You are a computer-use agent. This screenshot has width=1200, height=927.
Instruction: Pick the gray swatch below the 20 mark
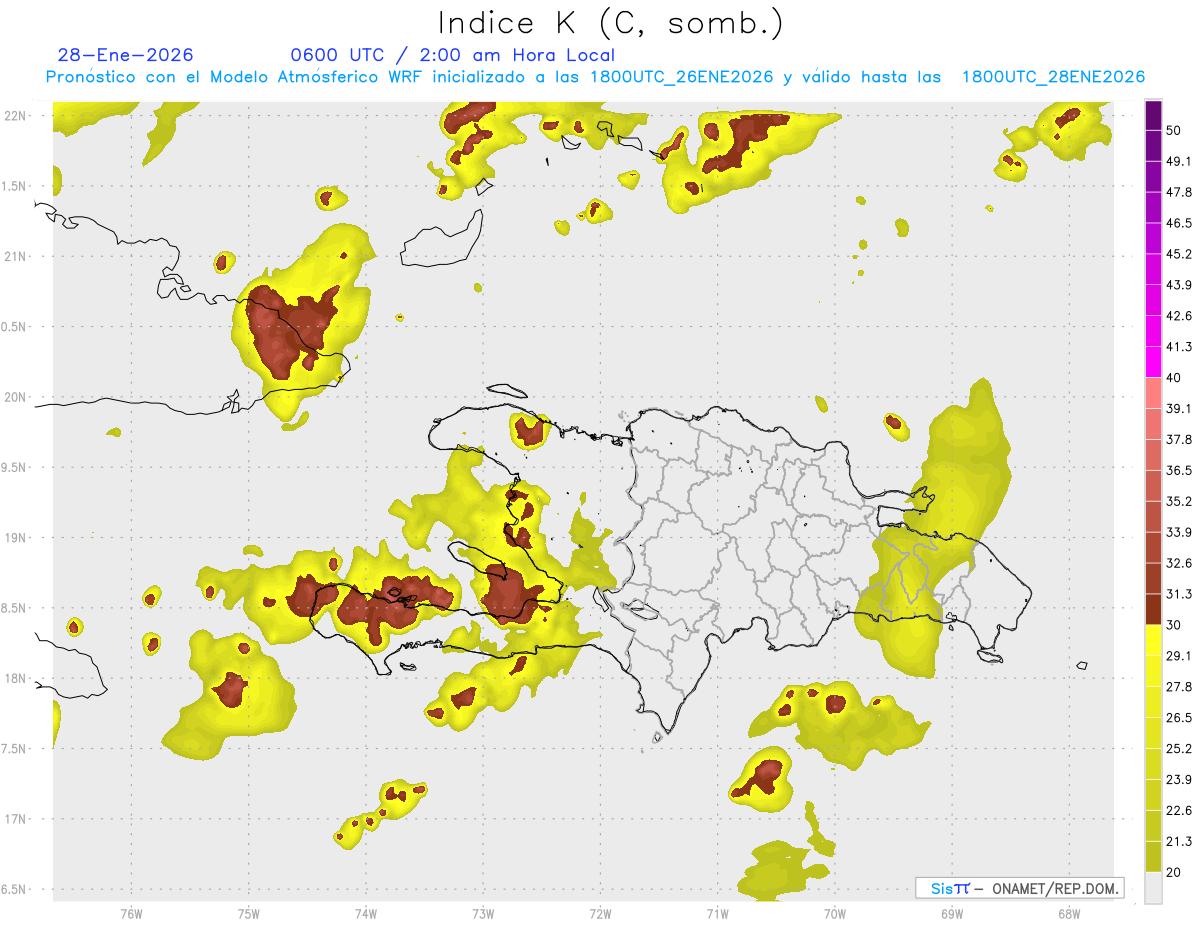pyautogui.click(x=1154, y=888)
